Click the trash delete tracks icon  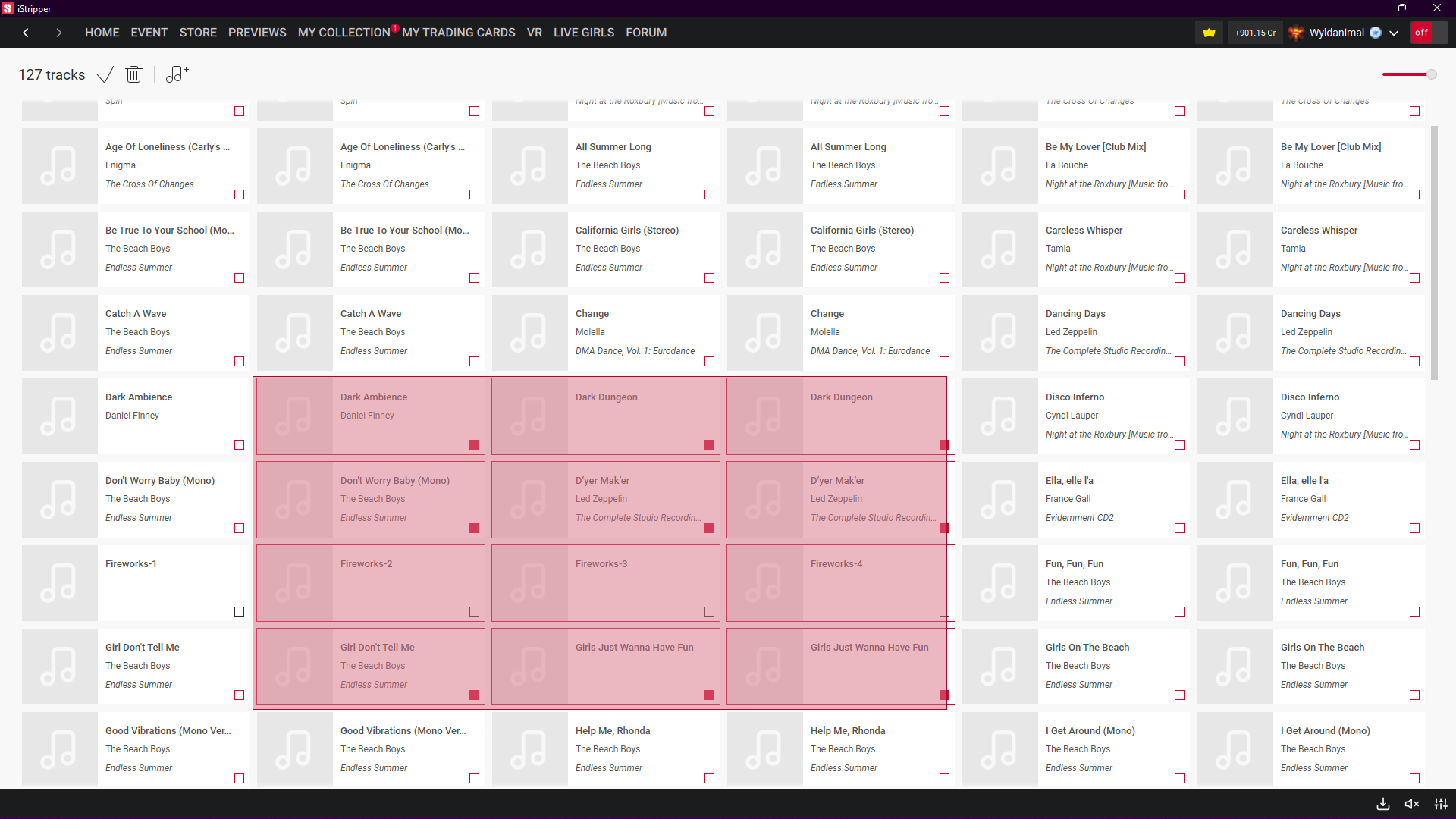133,74
